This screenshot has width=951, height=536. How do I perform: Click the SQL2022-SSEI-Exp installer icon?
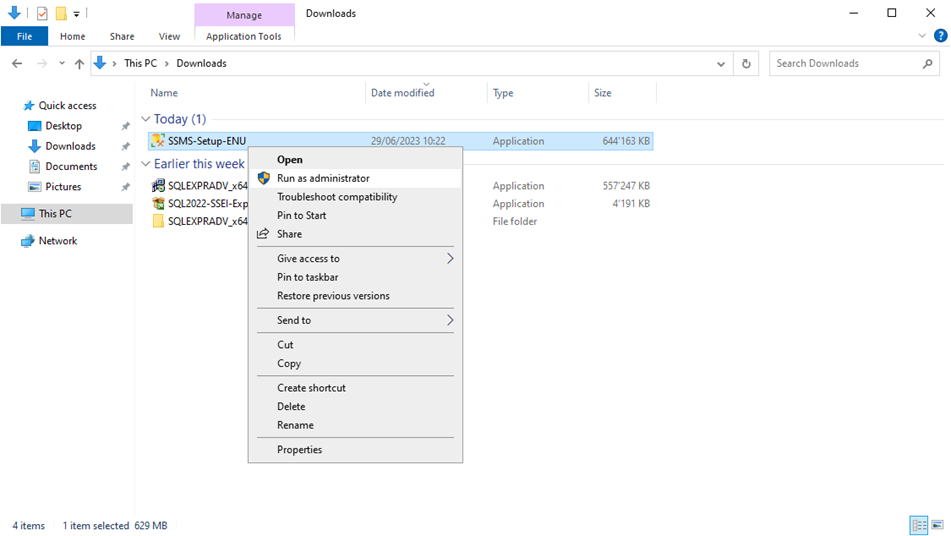[158, 203]
